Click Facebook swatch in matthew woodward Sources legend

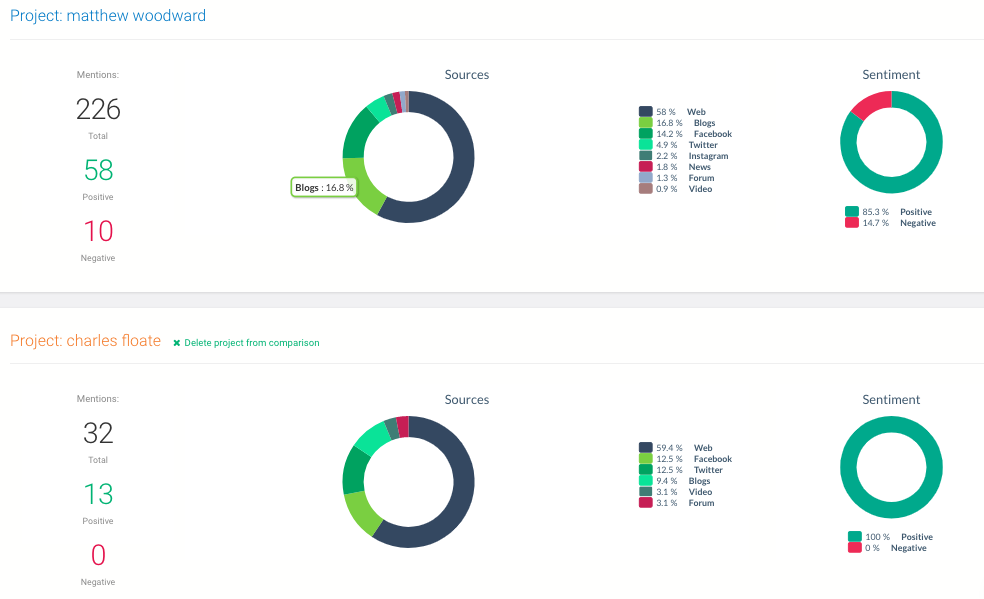click(646, 134)
